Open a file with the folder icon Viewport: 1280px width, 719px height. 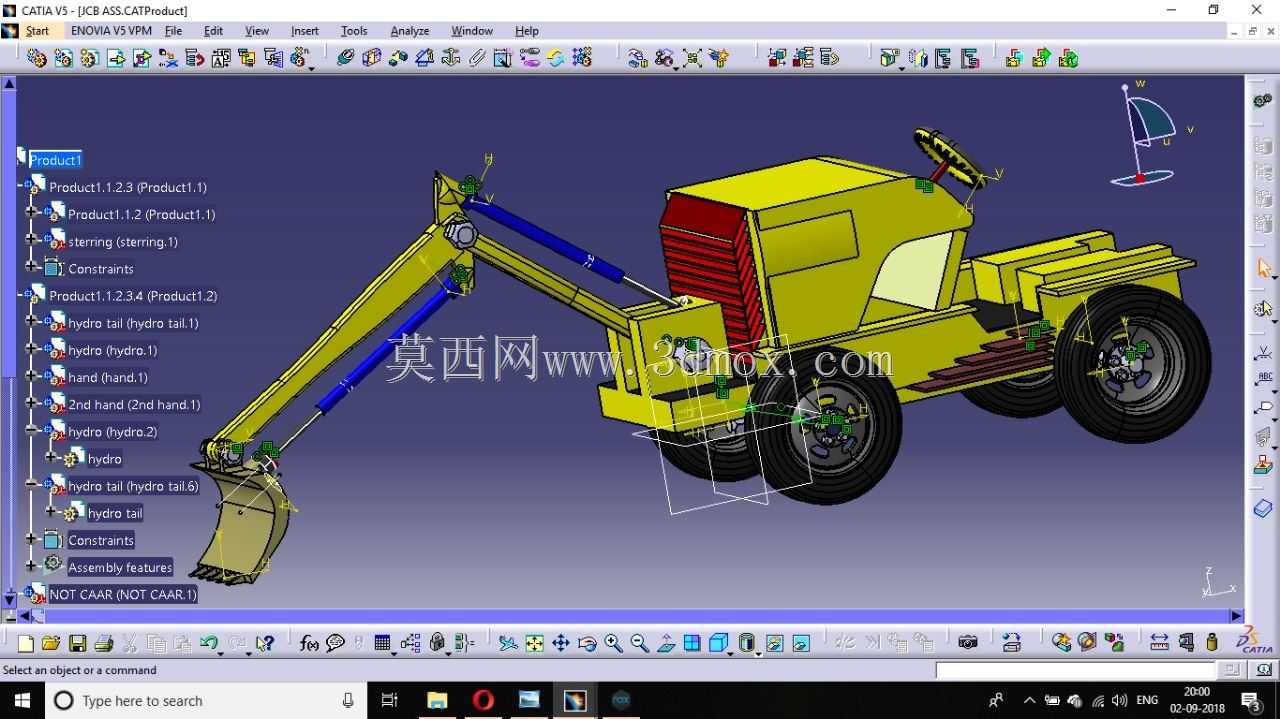51,643
